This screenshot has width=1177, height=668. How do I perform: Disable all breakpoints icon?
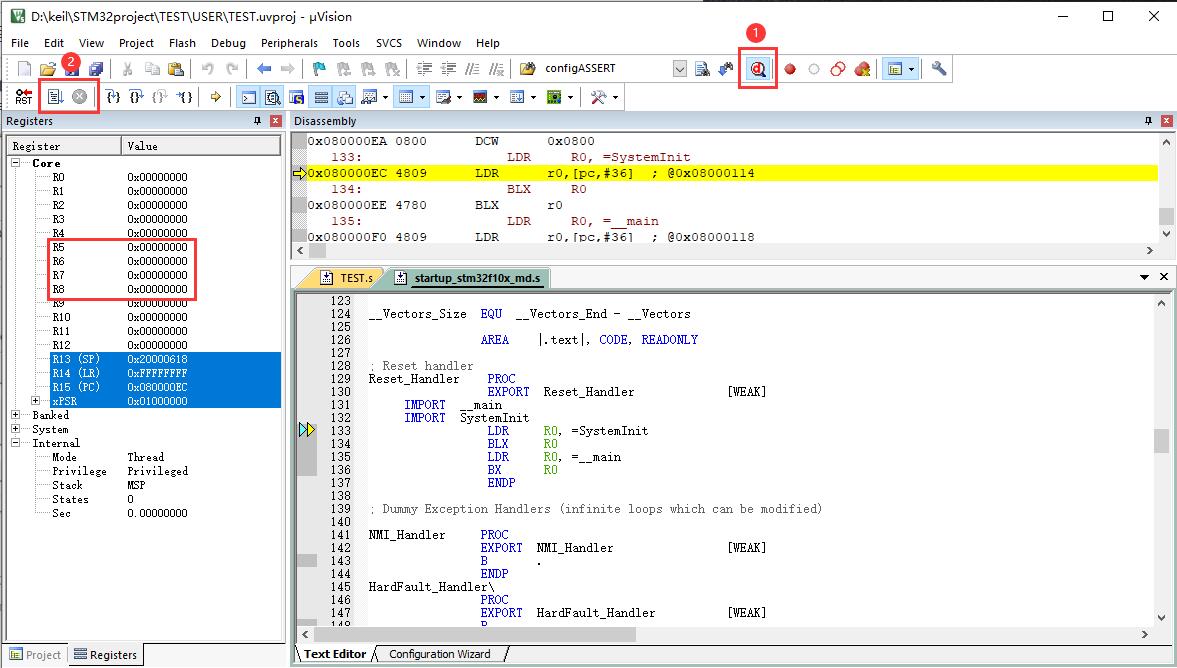838,69
